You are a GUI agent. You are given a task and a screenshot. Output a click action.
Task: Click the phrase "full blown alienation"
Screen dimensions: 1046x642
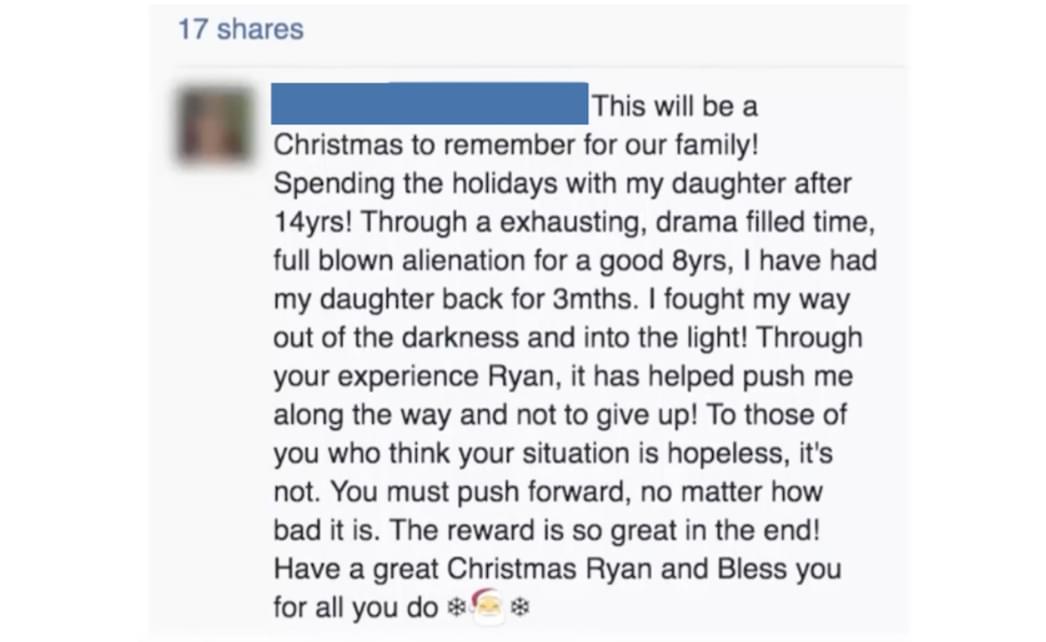point(399,260)
